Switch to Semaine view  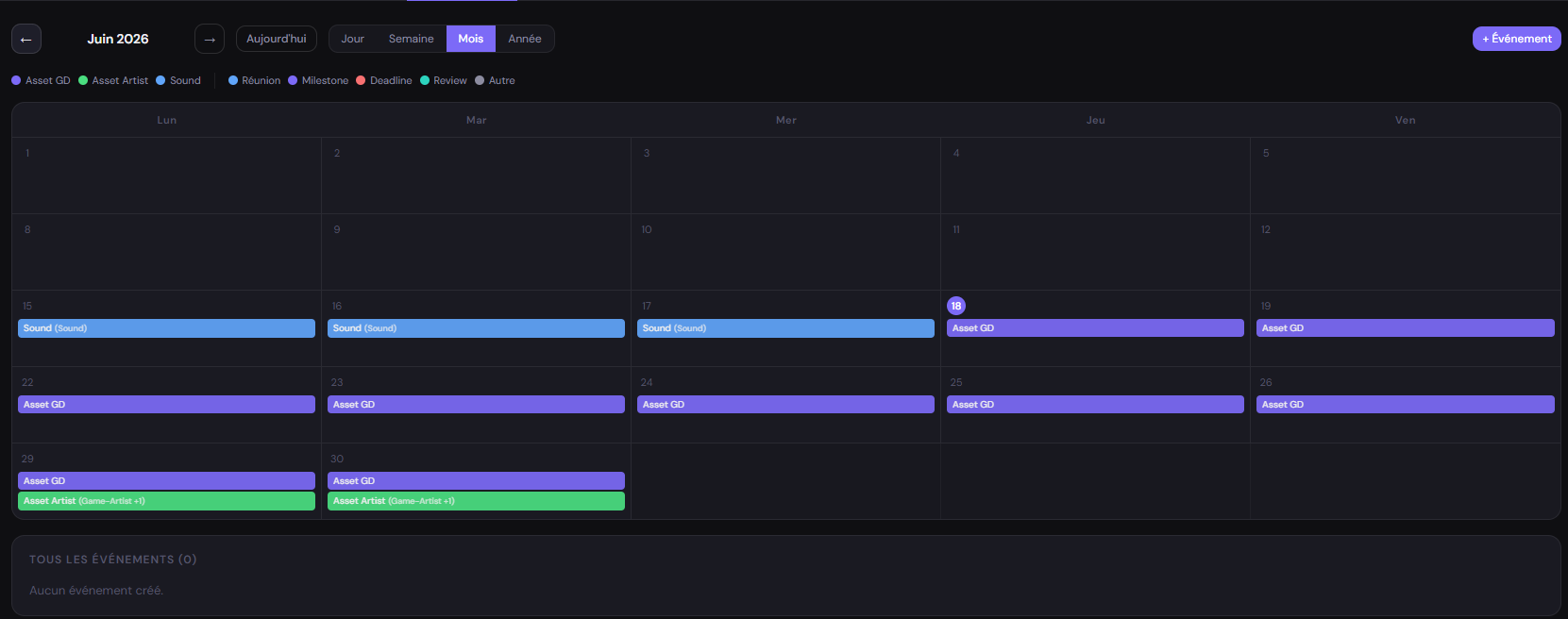pos(412,39)
